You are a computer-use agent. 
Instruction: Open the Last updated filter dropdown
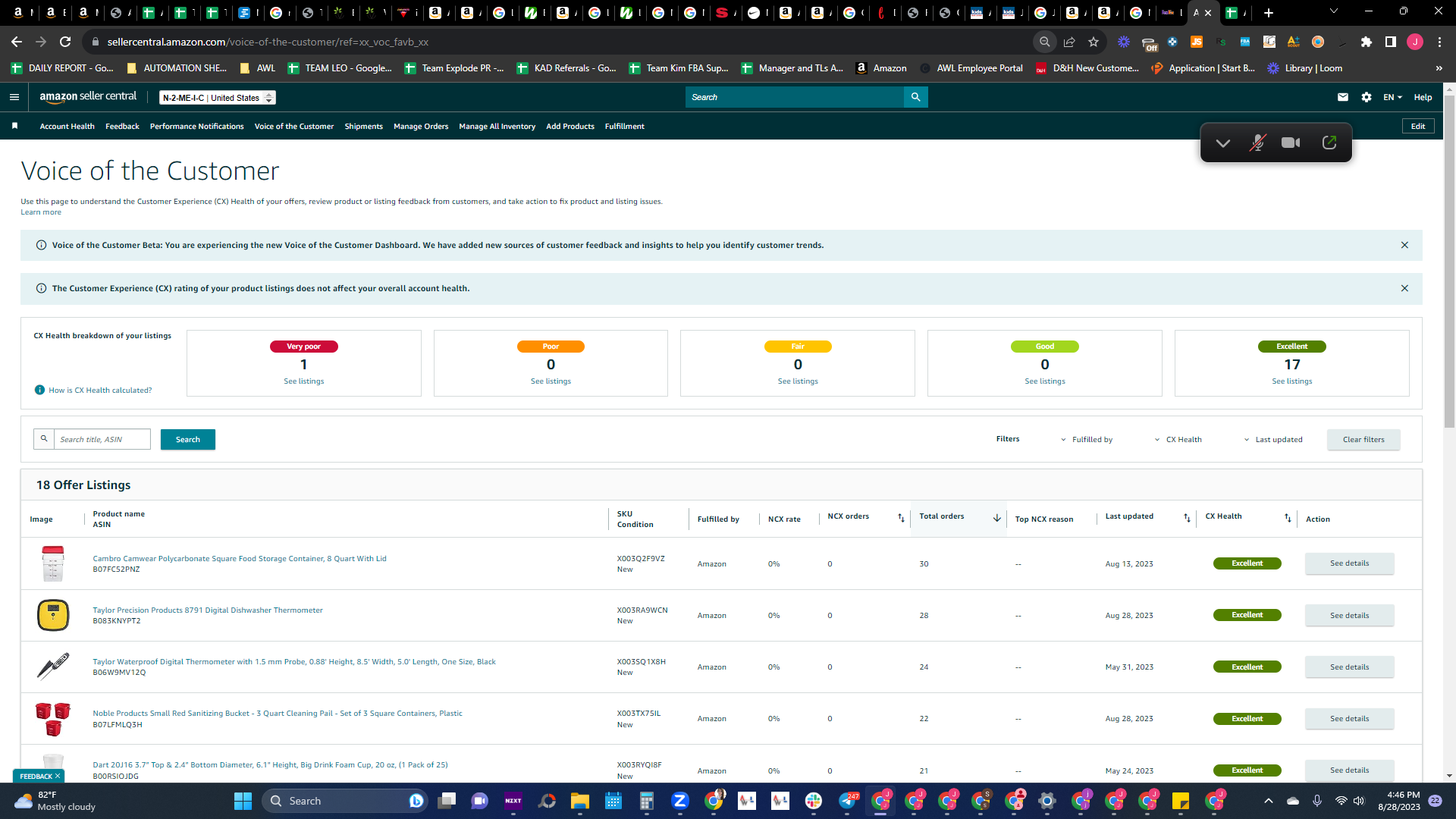pyautogui.click(x=1272, y=440)
